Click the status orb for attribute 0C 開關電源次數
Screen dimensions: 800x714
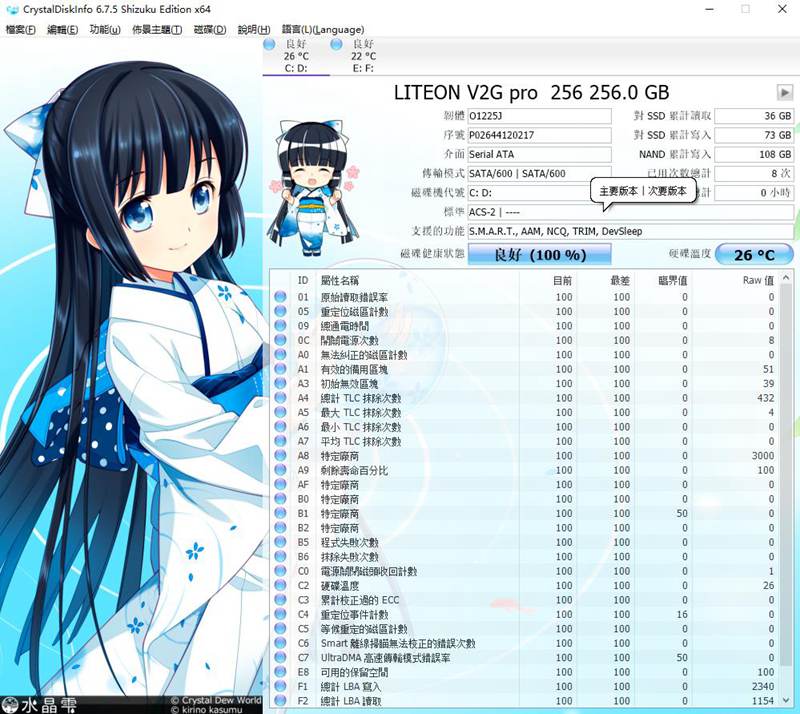(x=280, y=340)
